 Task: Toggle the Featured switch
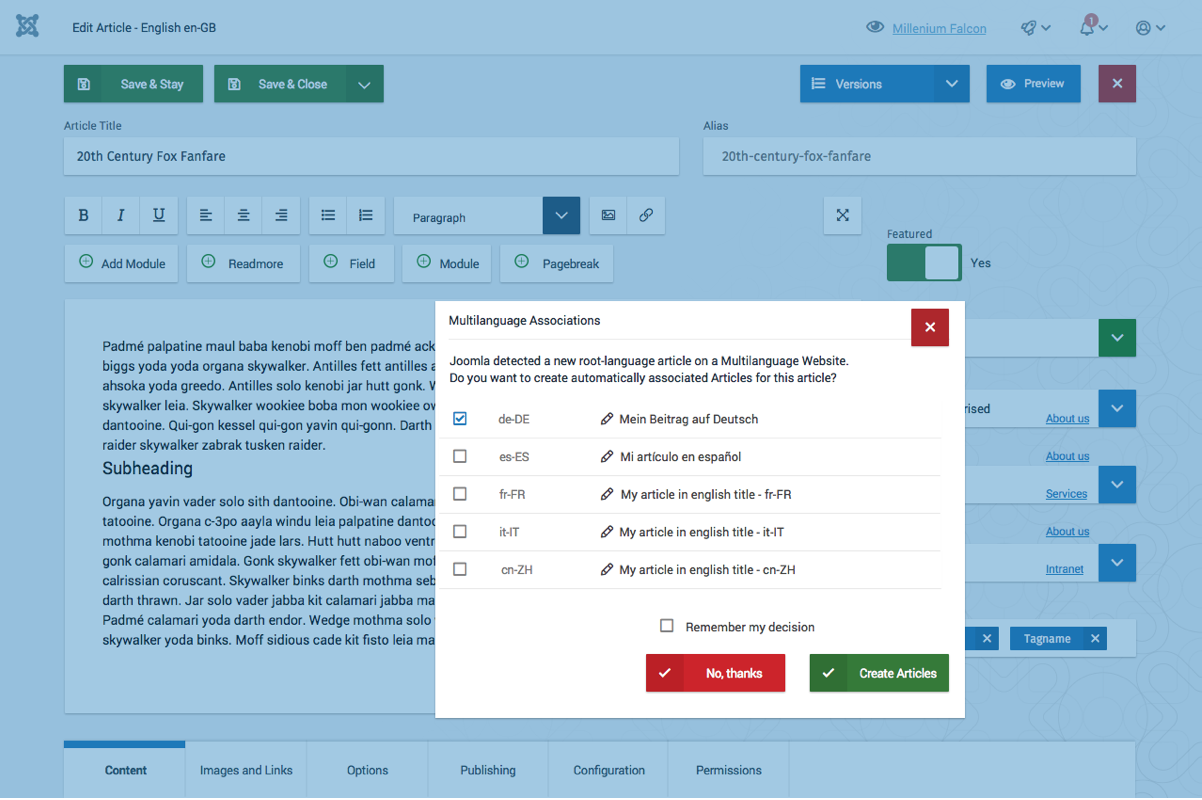pyautogui.click(x=924, y=263)
